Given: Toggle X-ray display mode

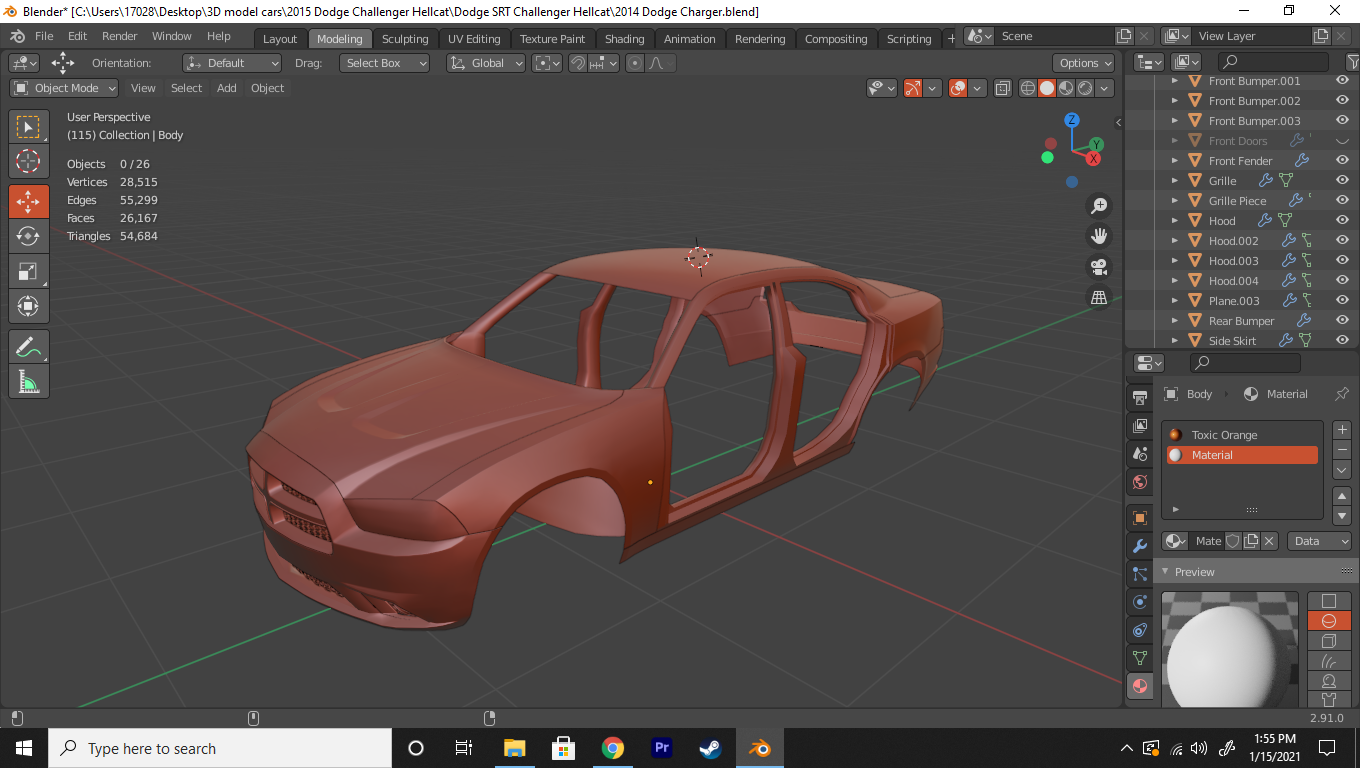Looking at the screenshot, I should pyautogui.click(x=1003, y=88).
